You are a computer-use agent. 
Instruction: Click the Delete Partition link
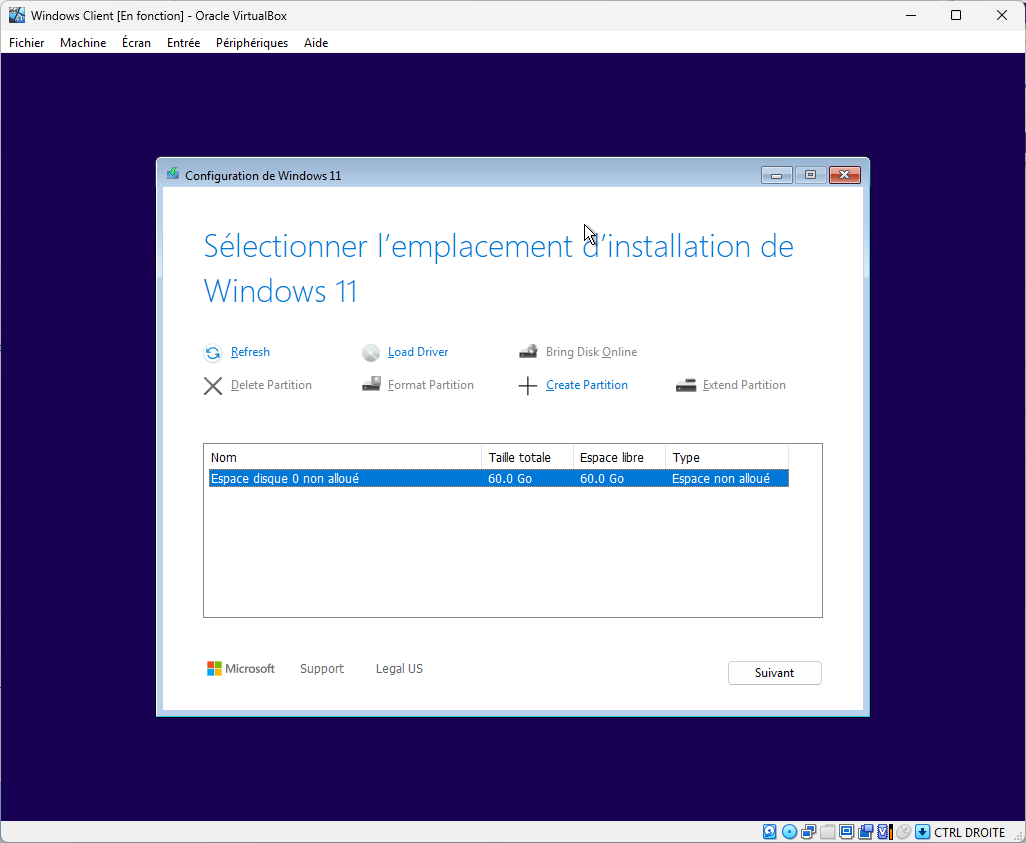coord(271,385)
